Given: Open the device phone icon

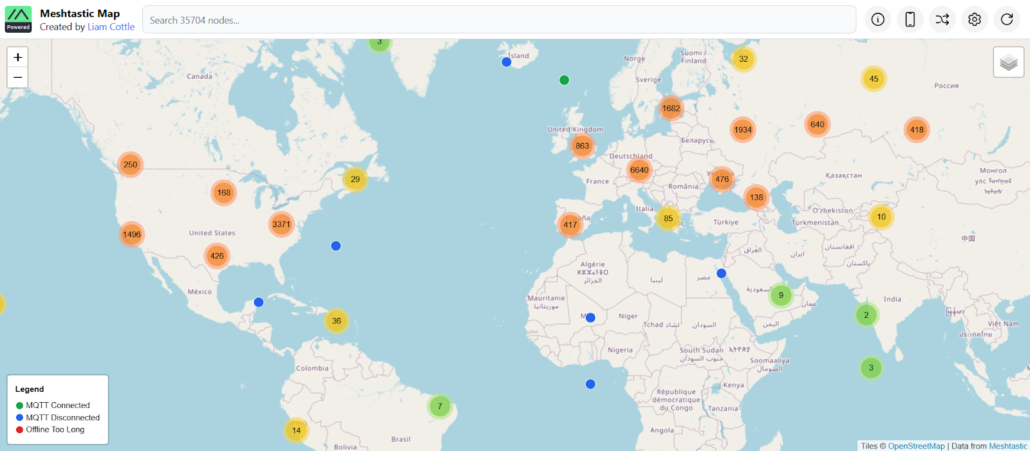Looking at the screenshot, I should coord(910,19).
